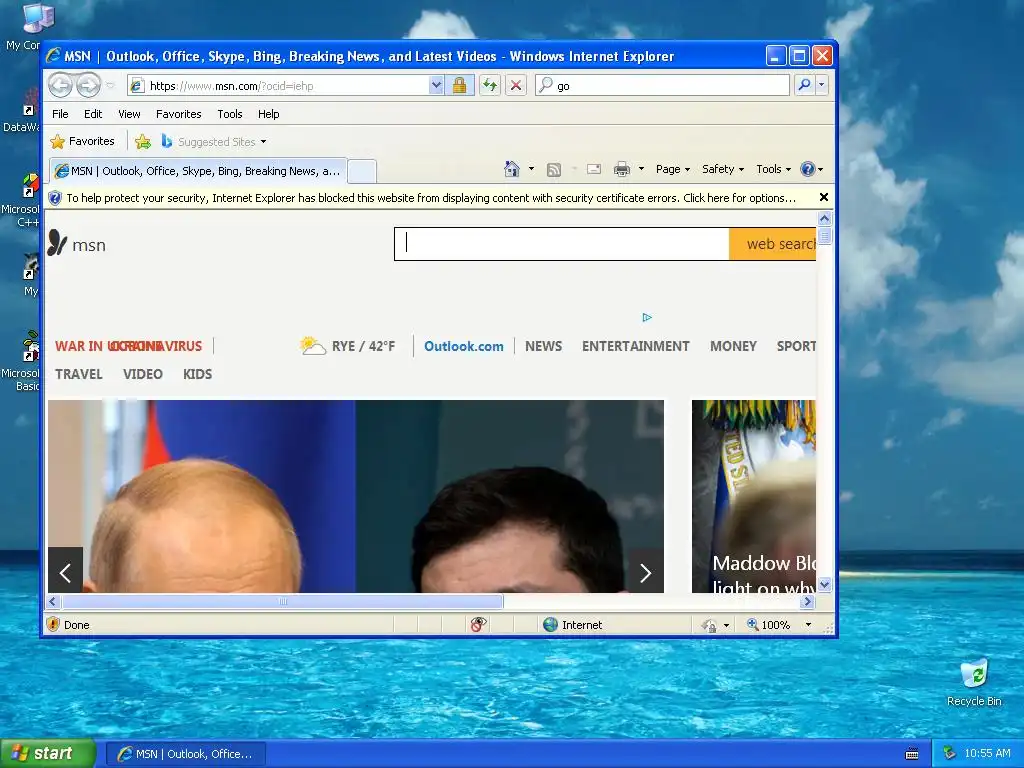This screenshot has height=768, width=1024.
Task: Click the security lock icon in address bar
Action: 459,86
